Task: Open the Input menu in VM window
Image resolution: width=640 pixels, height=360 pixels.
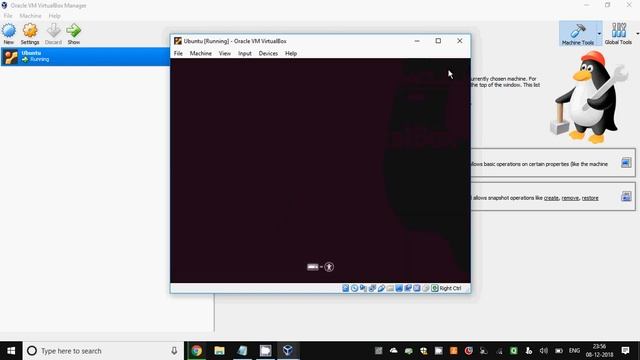Action: 245,53
